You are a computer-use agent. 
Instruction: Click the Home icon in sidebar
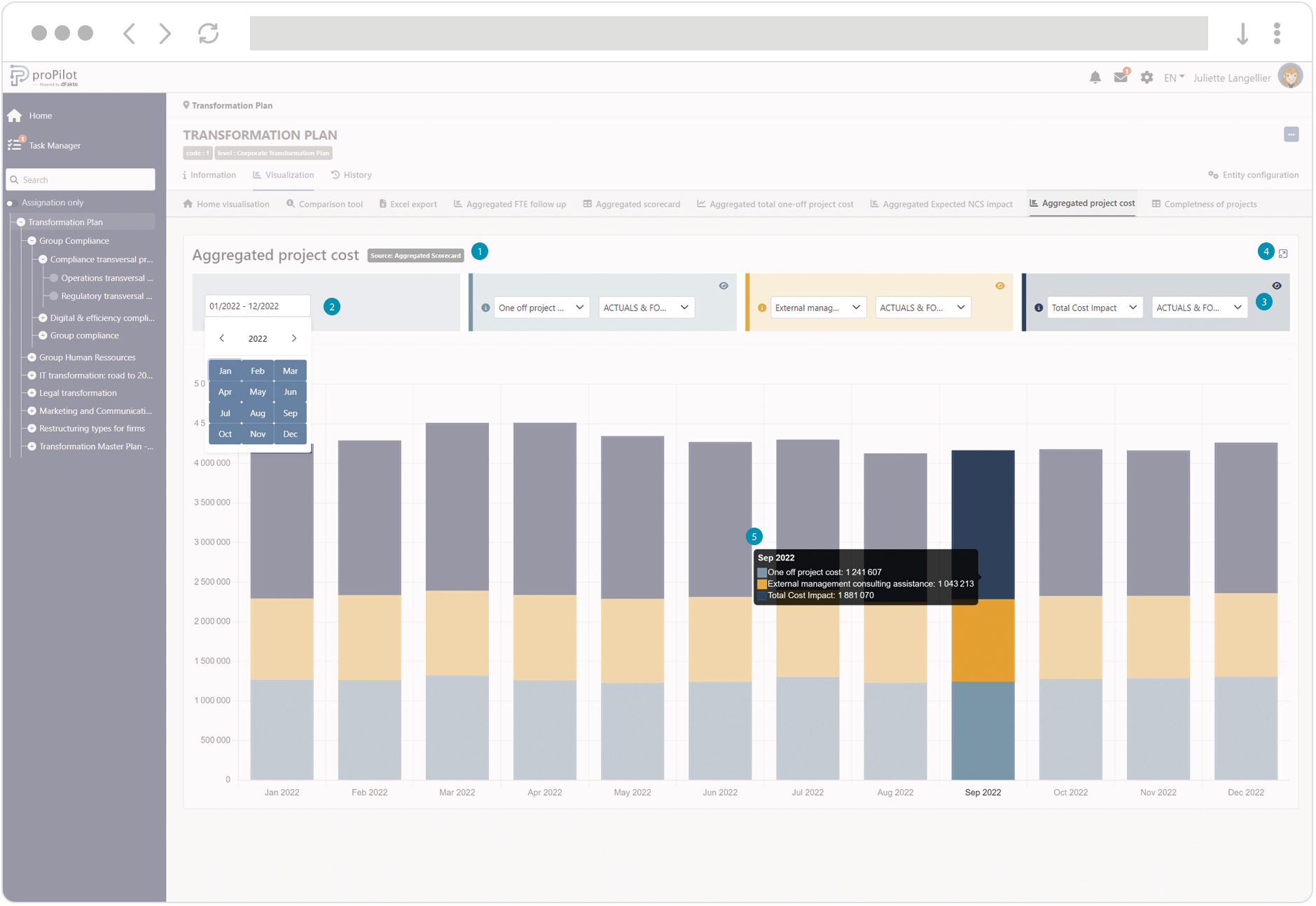tap(15, 116)
